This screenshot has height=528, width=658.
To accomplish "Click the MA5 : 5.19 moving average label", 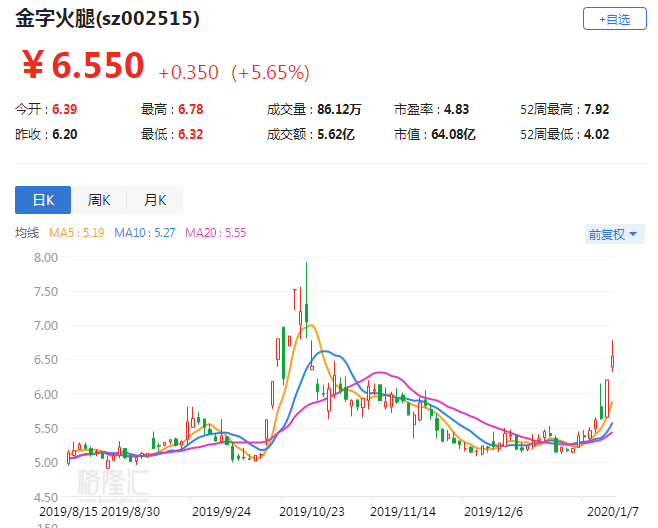I will point(76,233).
